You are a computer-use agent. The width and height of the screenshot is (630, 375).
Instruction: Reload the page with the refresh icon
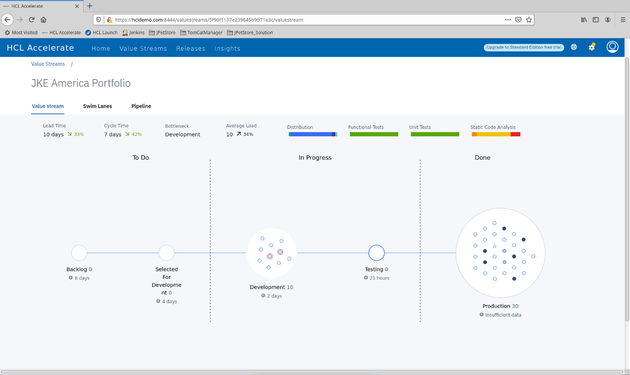pyautogui.click(x=31, y=19)
